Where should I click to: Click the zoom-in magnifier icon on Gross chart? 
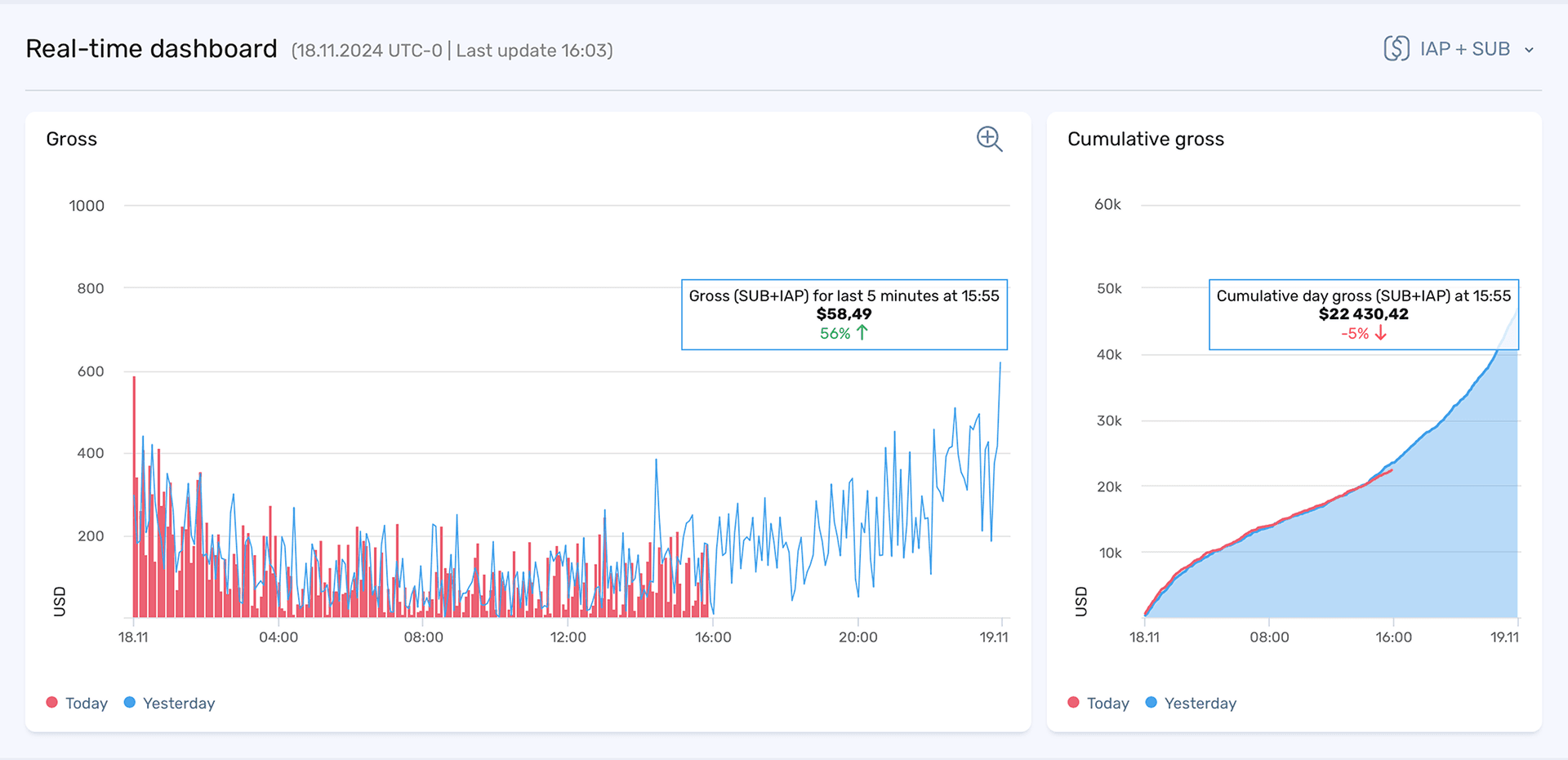(989, 139)
